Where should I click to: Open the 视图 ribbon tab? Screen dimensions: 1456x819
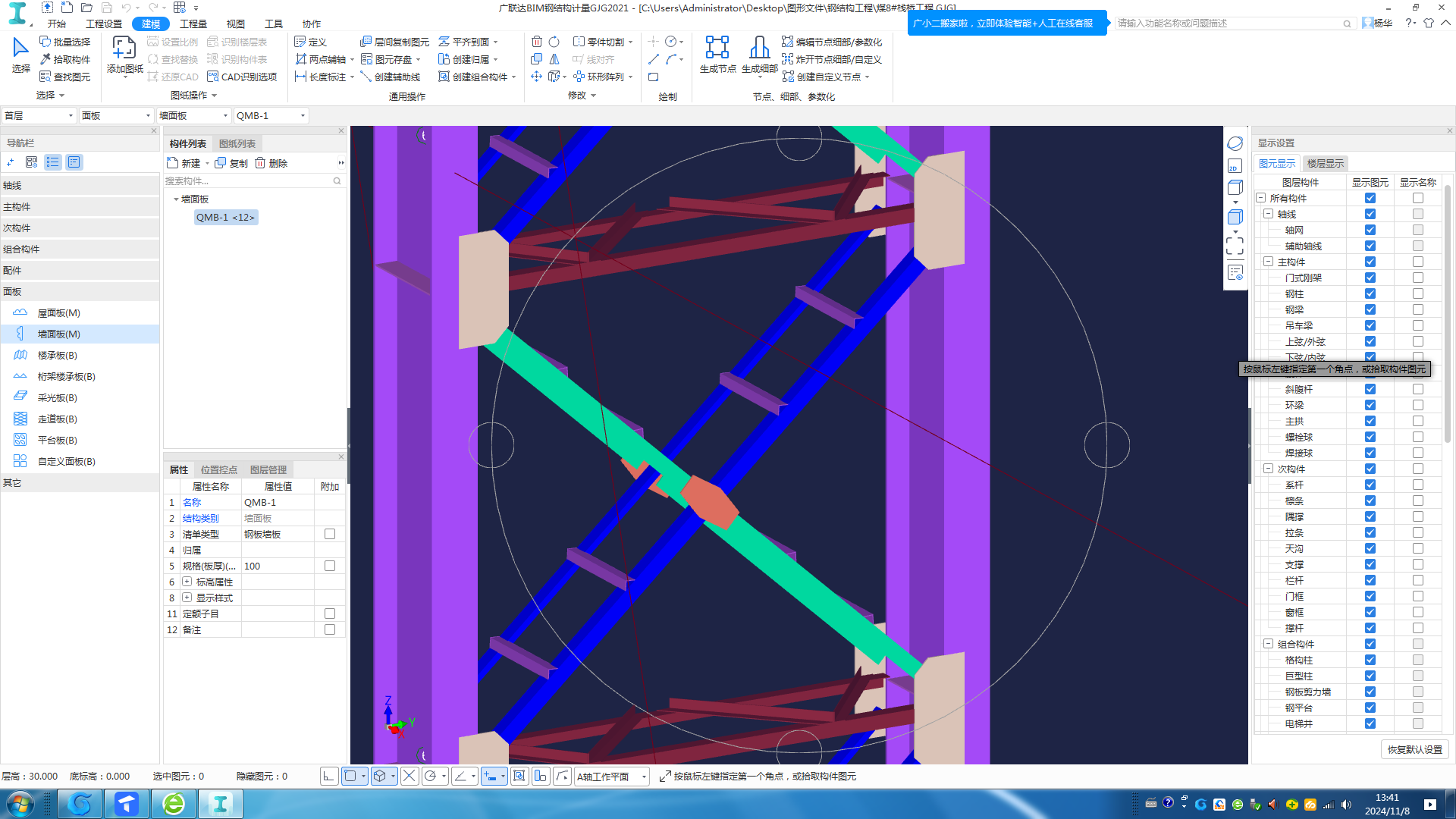coord(236,24)
